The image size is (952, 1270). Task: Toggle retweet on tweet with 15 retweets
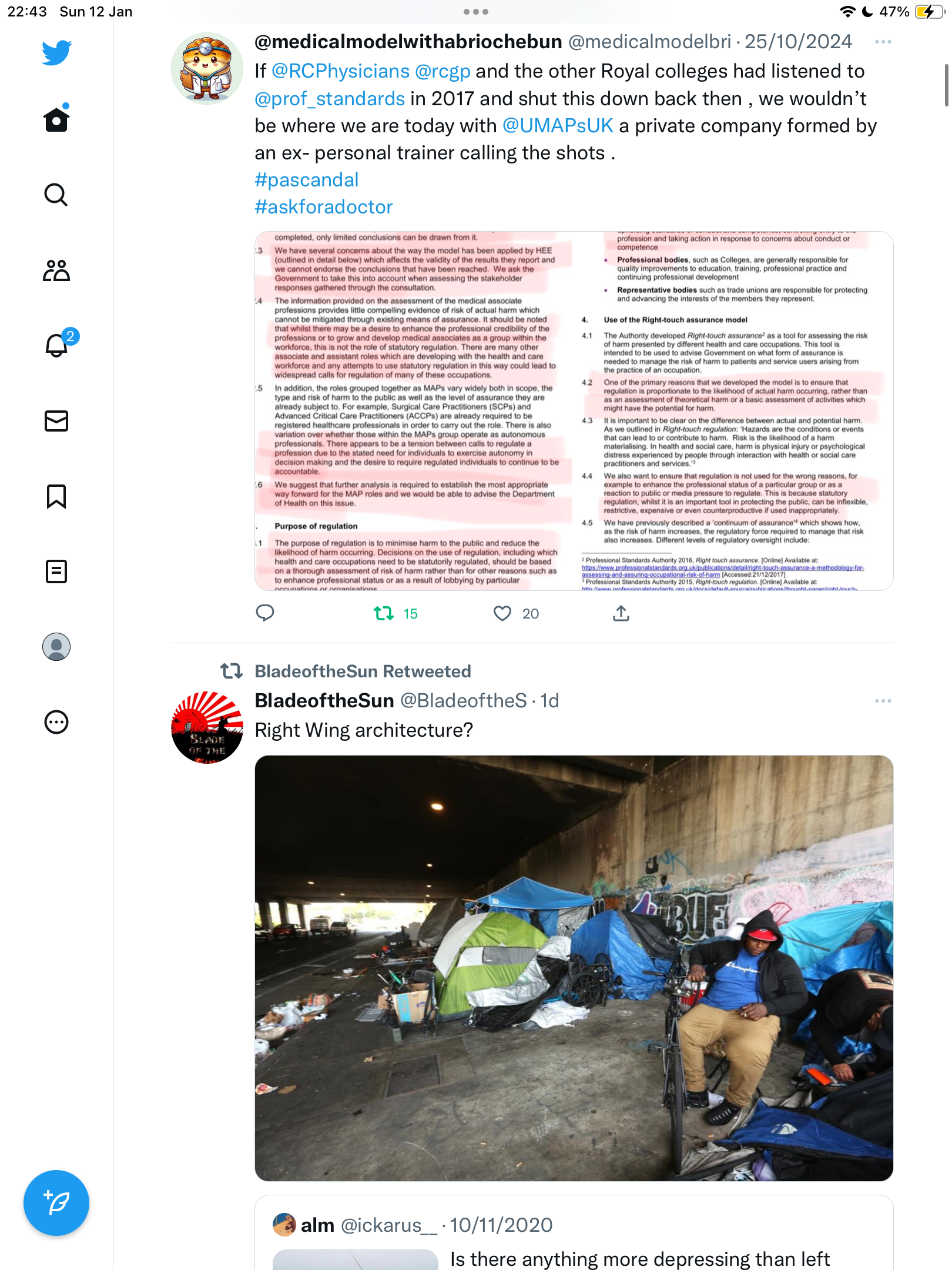pos(384,614)
